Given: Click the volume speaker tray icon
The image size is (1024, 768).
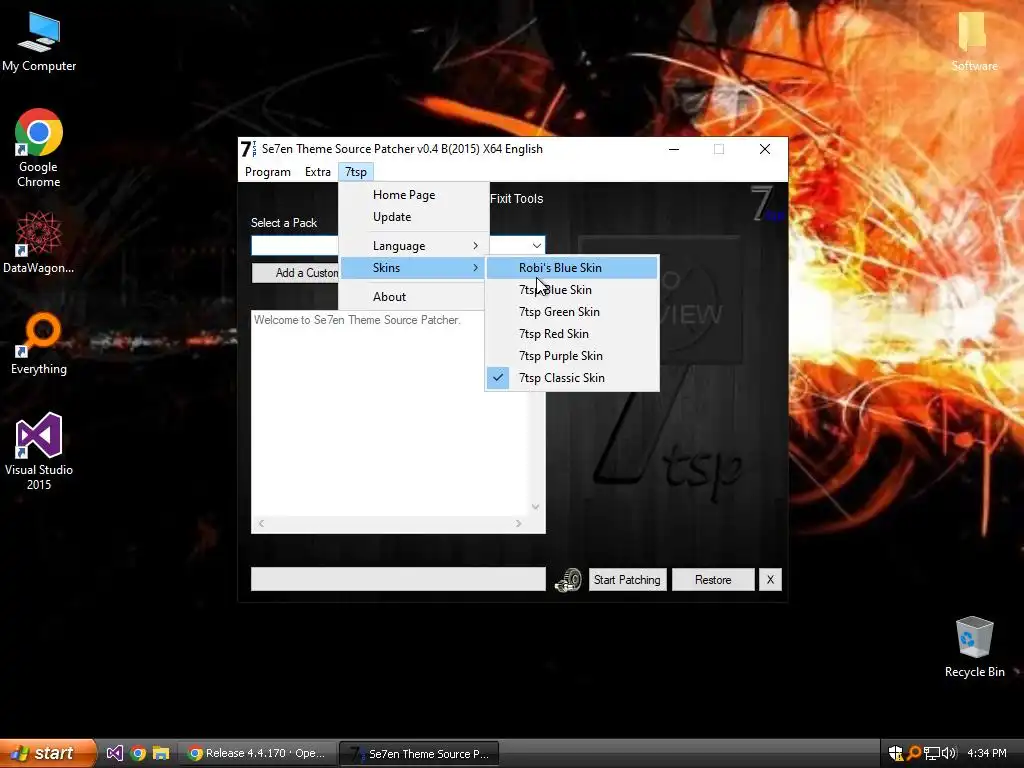Looking at the screenshot, I should click(x=949, y=753).
